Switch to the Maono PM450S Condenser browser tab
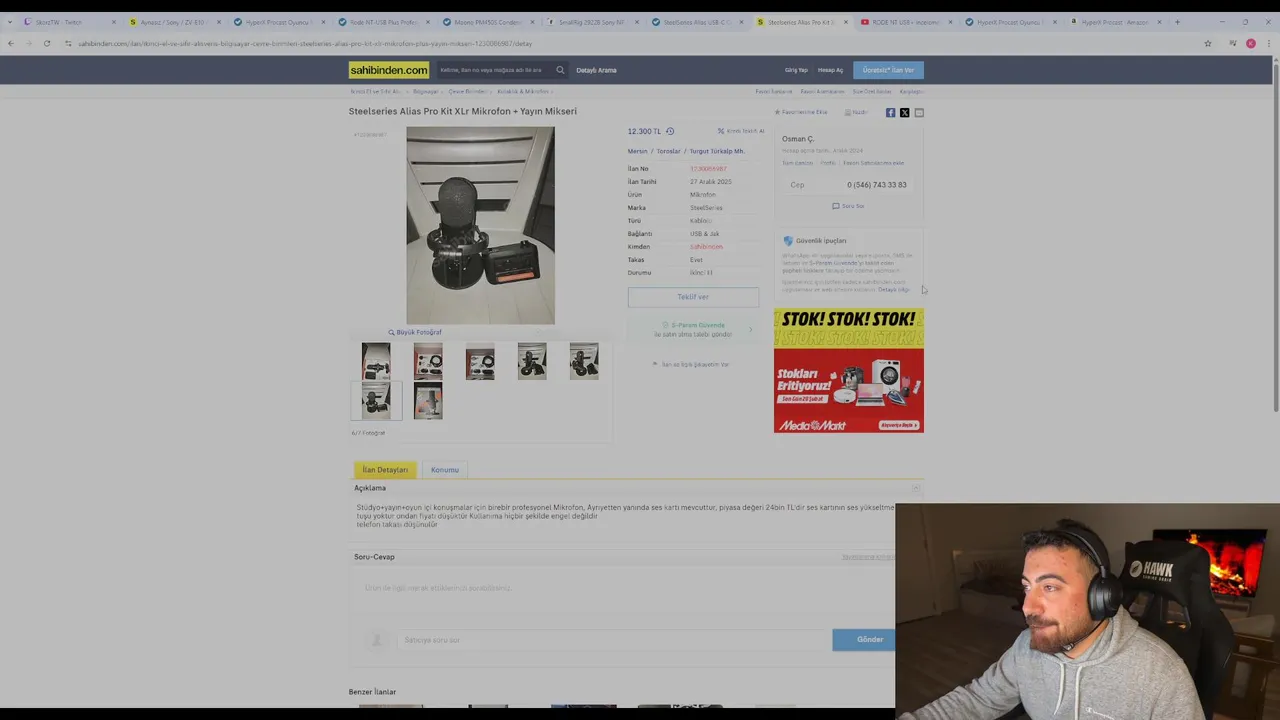Screen dimensions: 1280x720 [487, 22]
